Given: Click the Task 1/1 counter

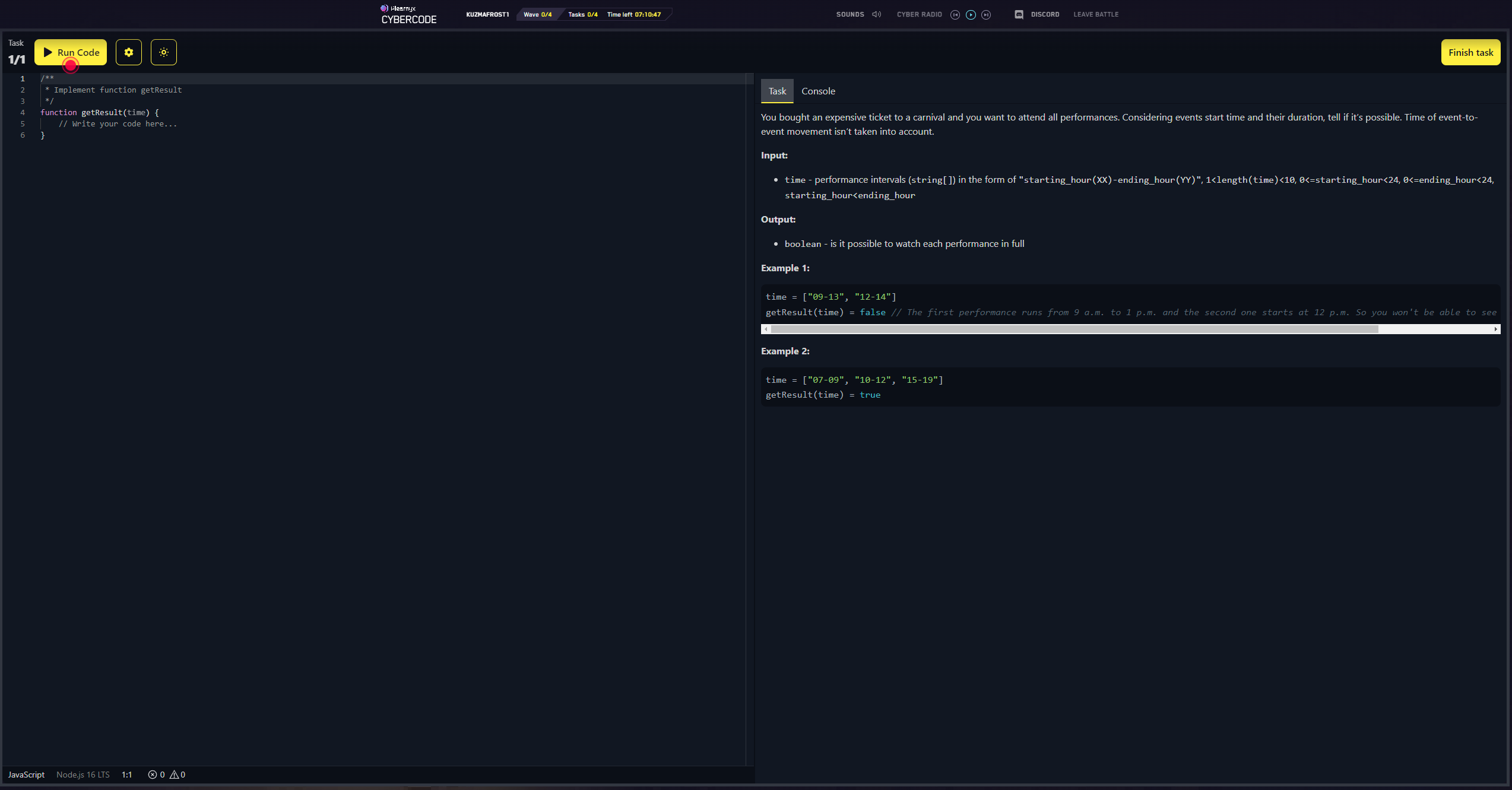Looking at the screenshot, I should point(17,52).
